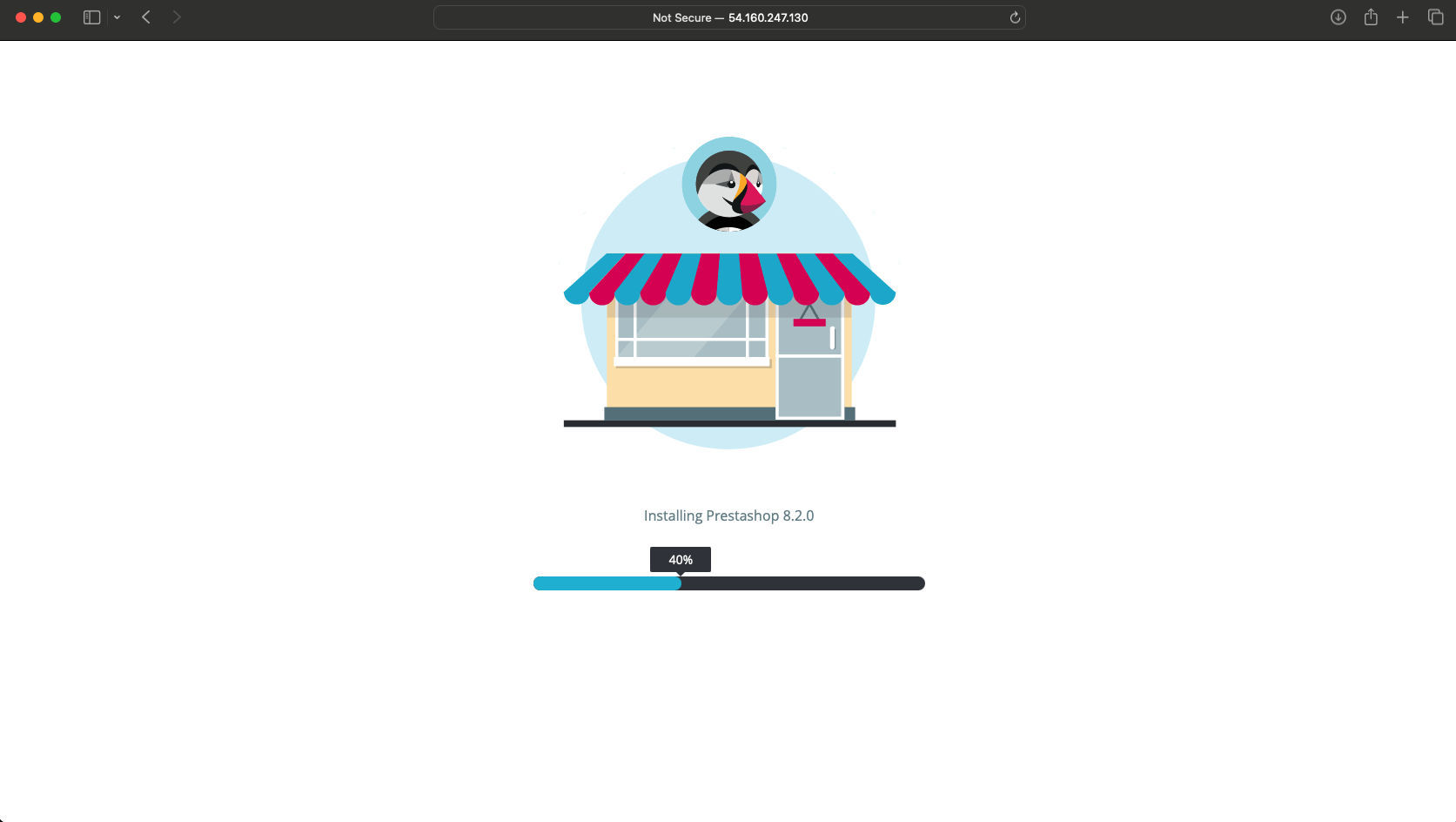Viewport: 1456px width, 822px height.
Task: Go back to the previous page
Action: tap(146, 17)
